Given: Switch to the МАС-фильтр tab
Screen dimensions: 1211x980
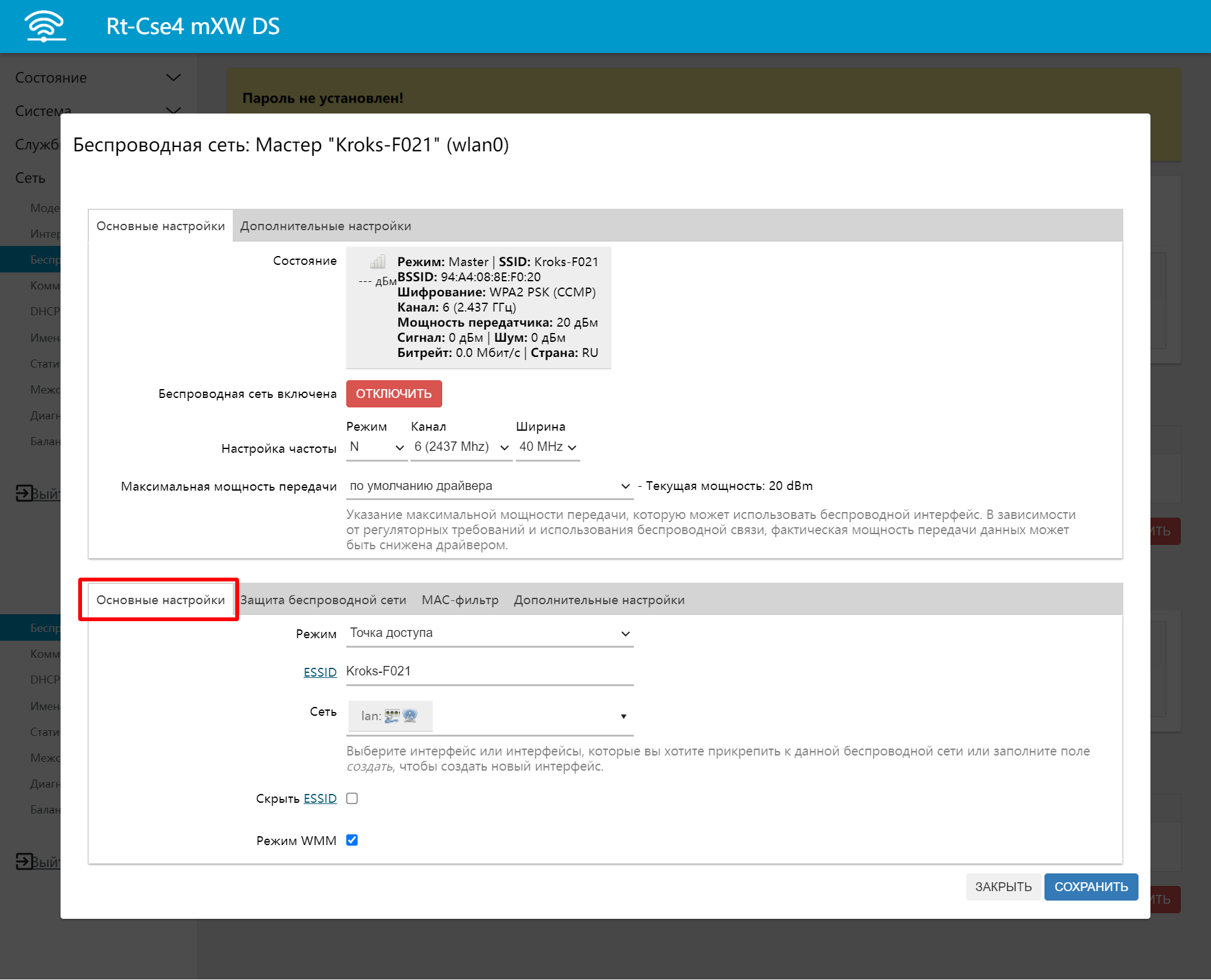Looking at the screenshot, I should (460, 600).
